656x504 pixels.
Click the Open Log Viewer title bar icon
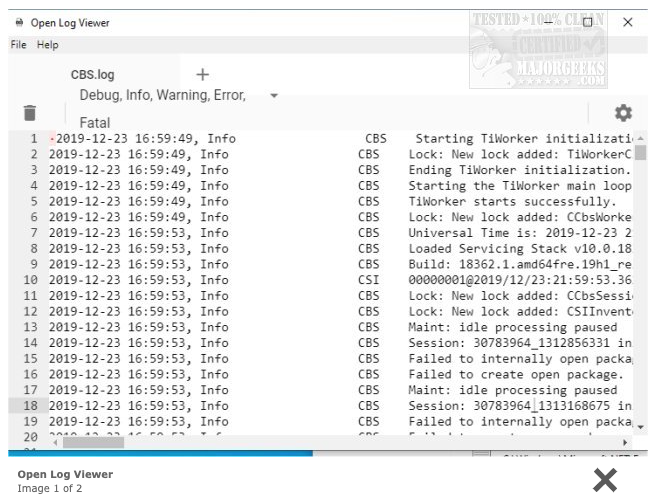[x=19, y=22]
